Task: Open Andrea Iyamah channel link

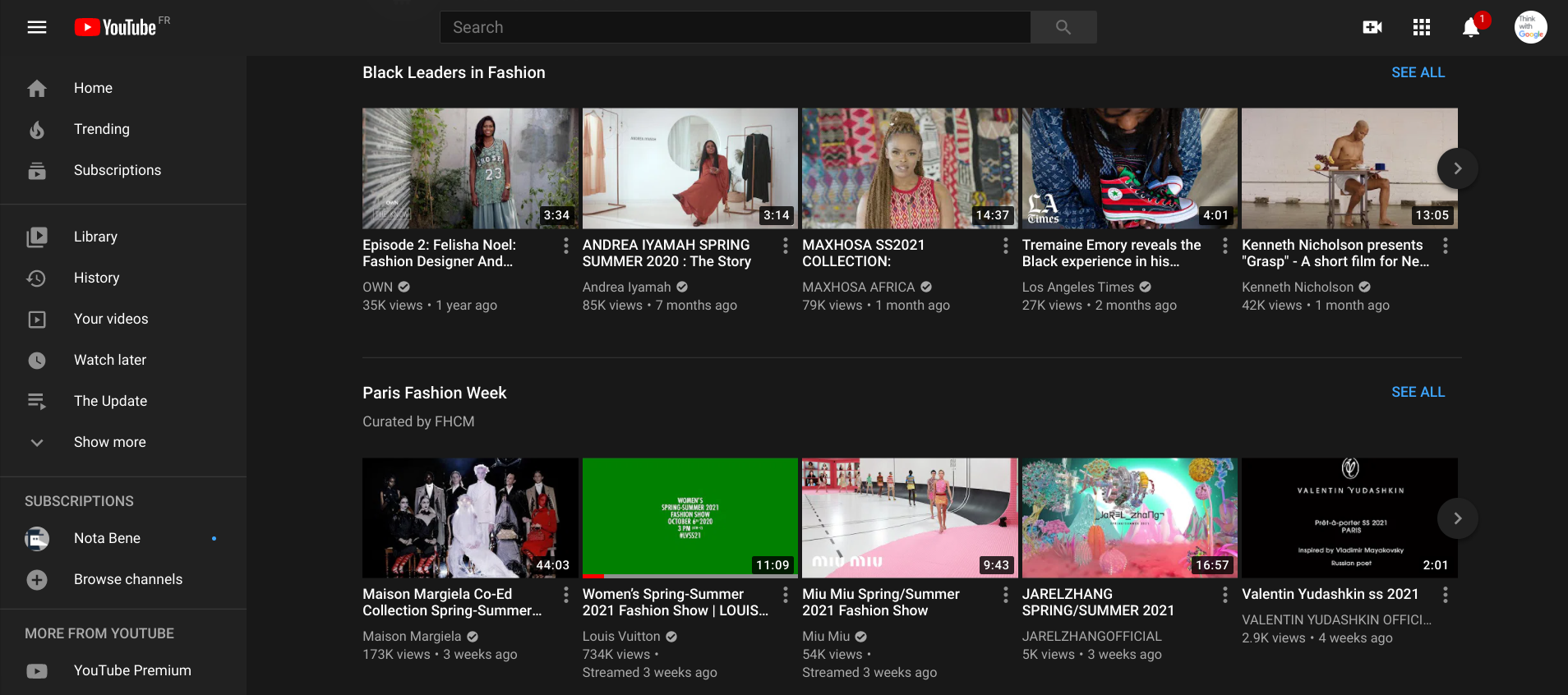Action: [x=626, y=287]
